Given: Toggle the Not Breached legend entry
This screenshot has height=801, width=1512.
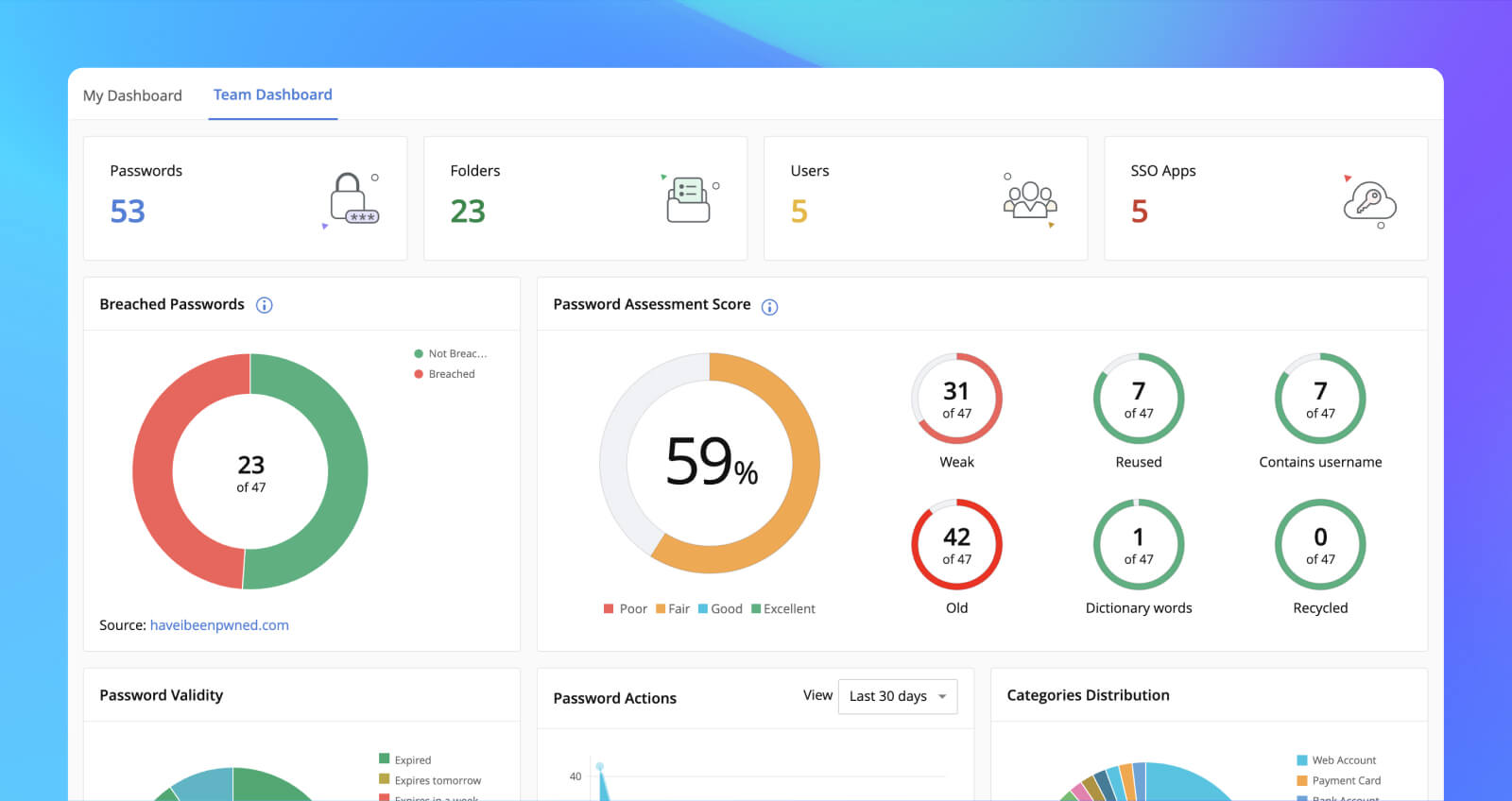Looking at the screenshot, I should (451, 353).
